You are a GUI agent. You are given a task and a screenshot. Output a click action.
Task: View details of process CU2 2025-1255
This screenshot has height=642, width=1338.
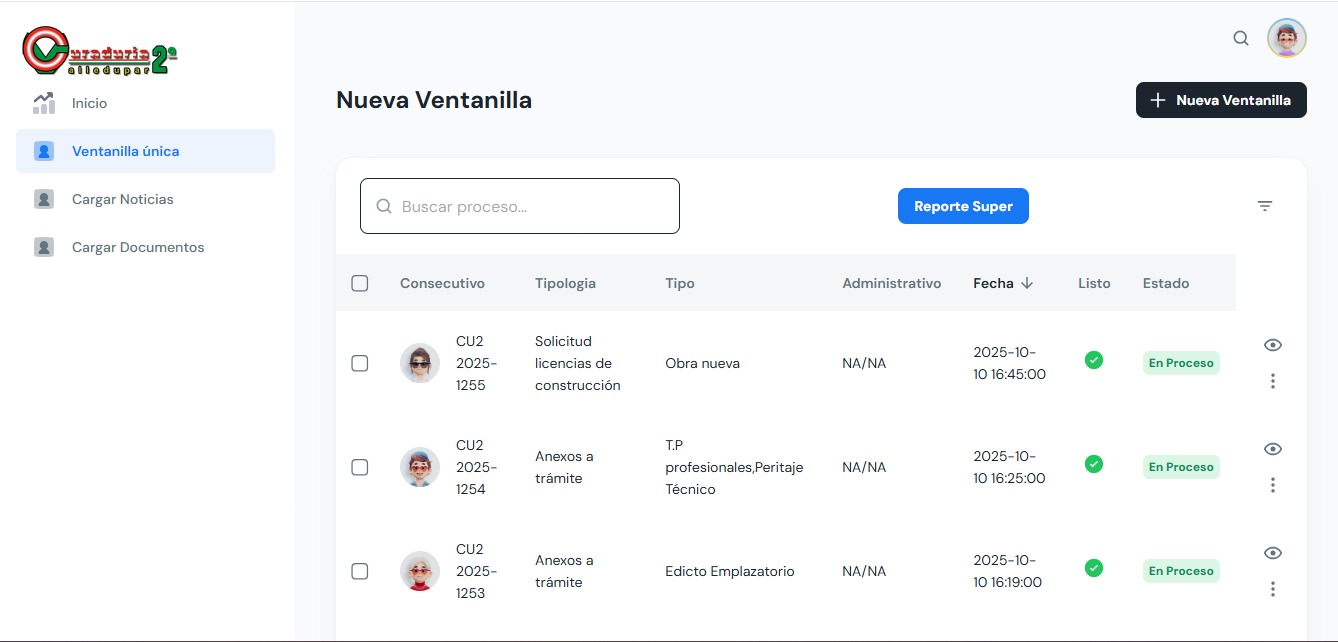1272,345
